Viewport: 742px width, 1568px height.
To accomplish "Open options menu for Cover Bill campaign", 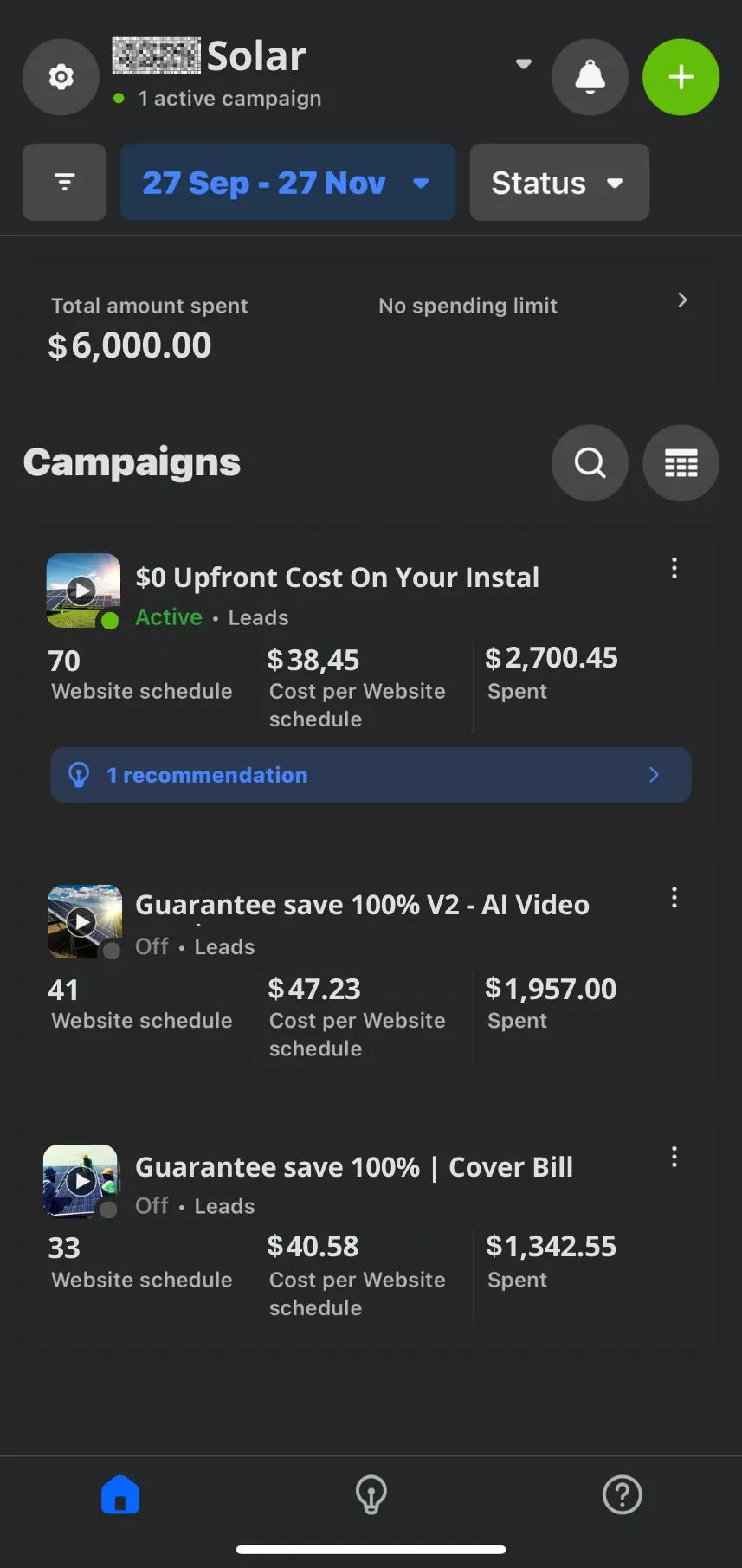I will pyautogui.click(x=674, y=1157).
